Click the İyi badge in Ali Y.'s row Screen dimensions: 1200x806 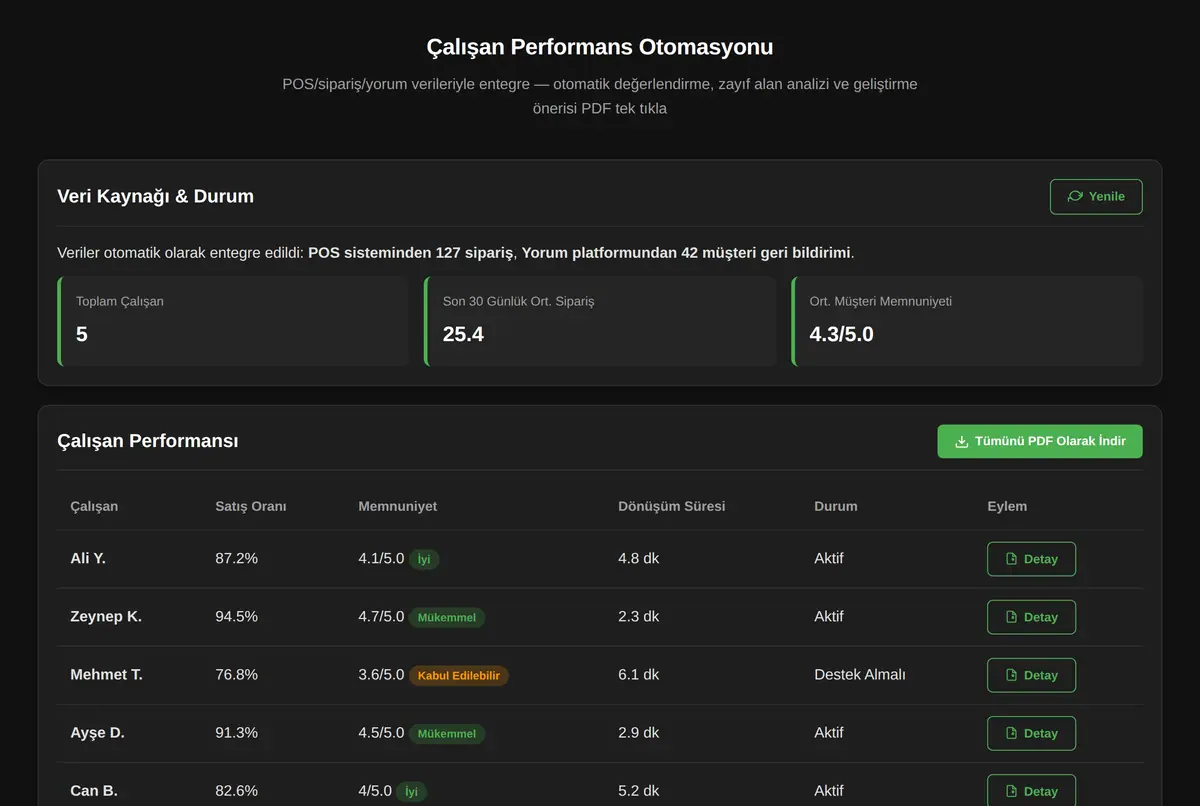click(424, 559)
